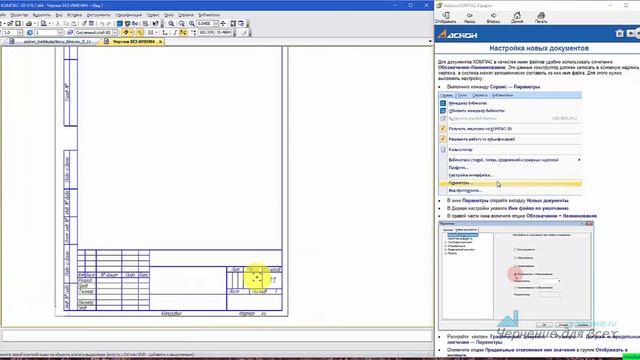Click the zoom scale value field
Viewport: 640px width, 360px height.
click(205, 24)
